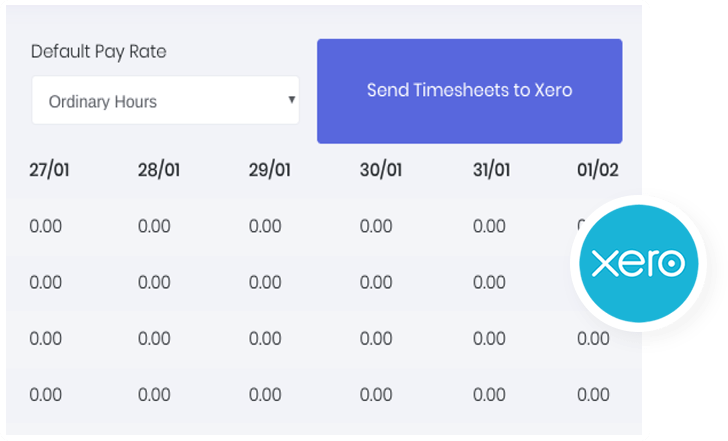Click the Default Pay Rate label
This screenshot has width=728, height=441.
click(x=98, y=52)
